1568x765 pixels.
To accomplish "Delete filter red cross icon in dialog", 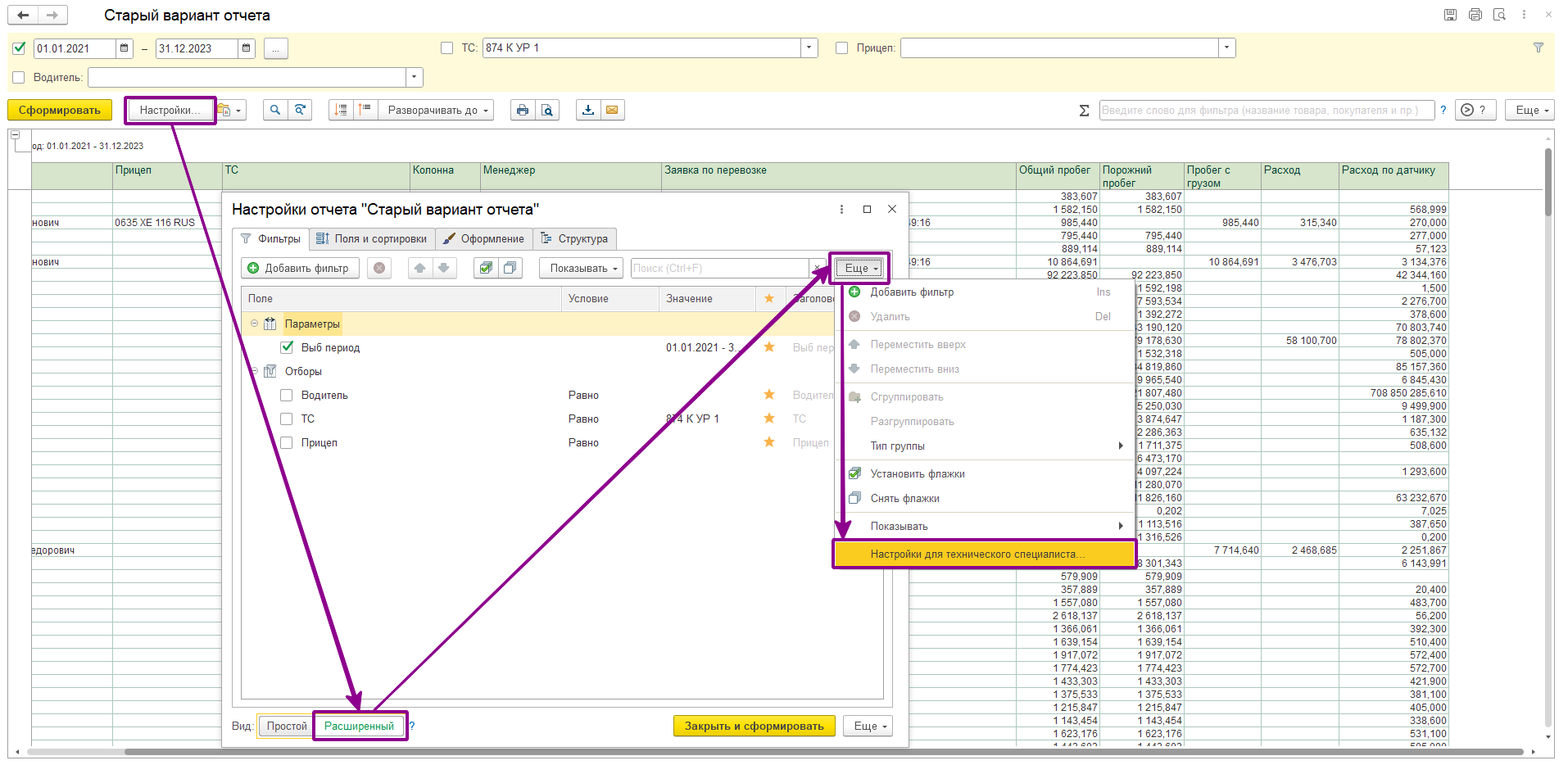I will coord(378,268).
